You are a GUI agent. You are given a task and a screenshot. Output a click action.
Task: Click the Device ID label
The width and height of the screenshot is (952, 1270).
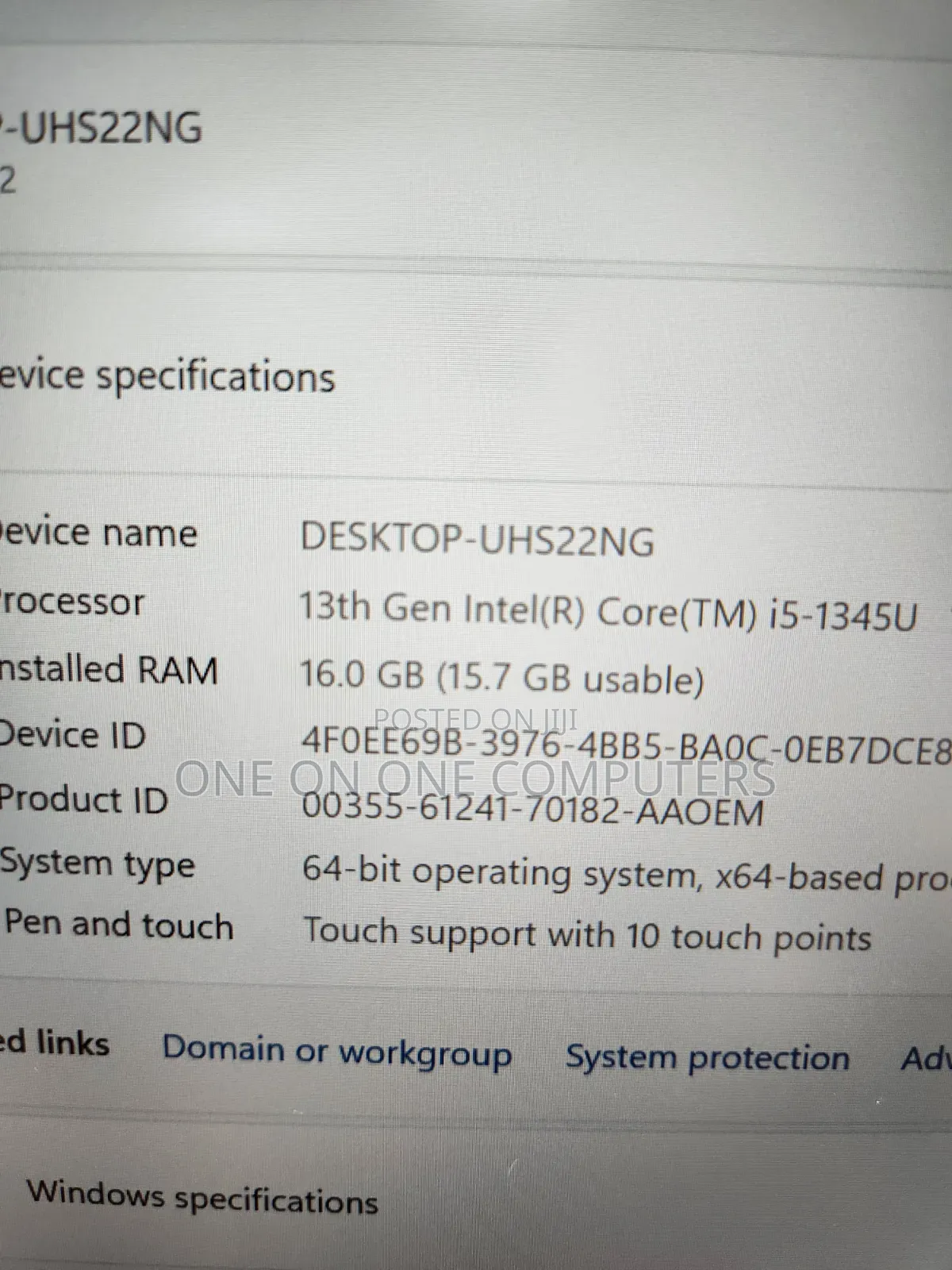pos(73,734)
